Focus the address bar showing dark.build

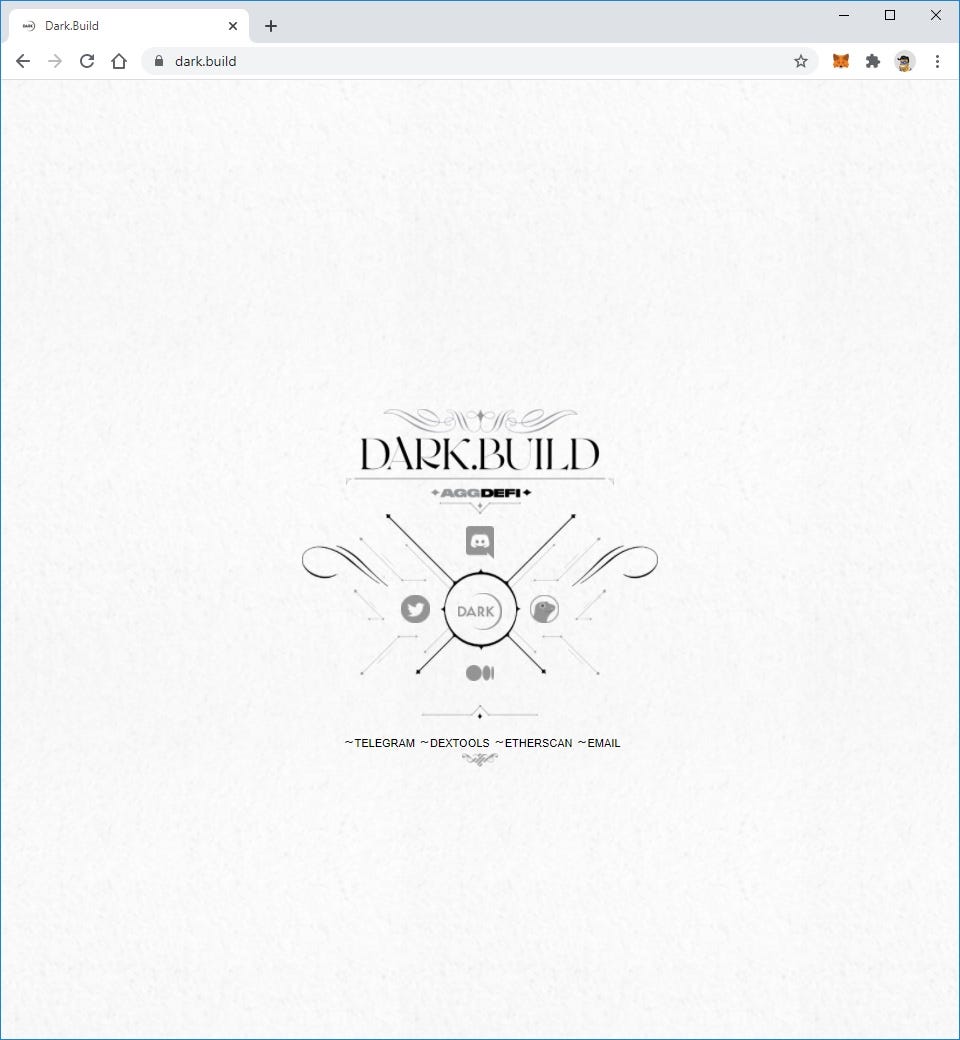[x=464, y=61]
